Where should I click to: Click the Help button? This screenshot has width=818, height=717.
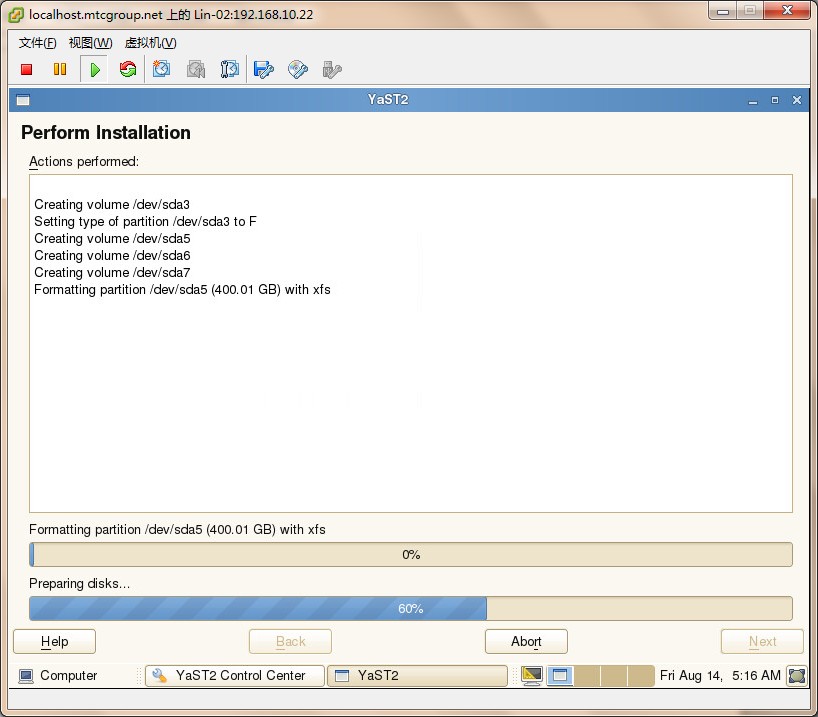pyautogui.click(x=54, y=641)
